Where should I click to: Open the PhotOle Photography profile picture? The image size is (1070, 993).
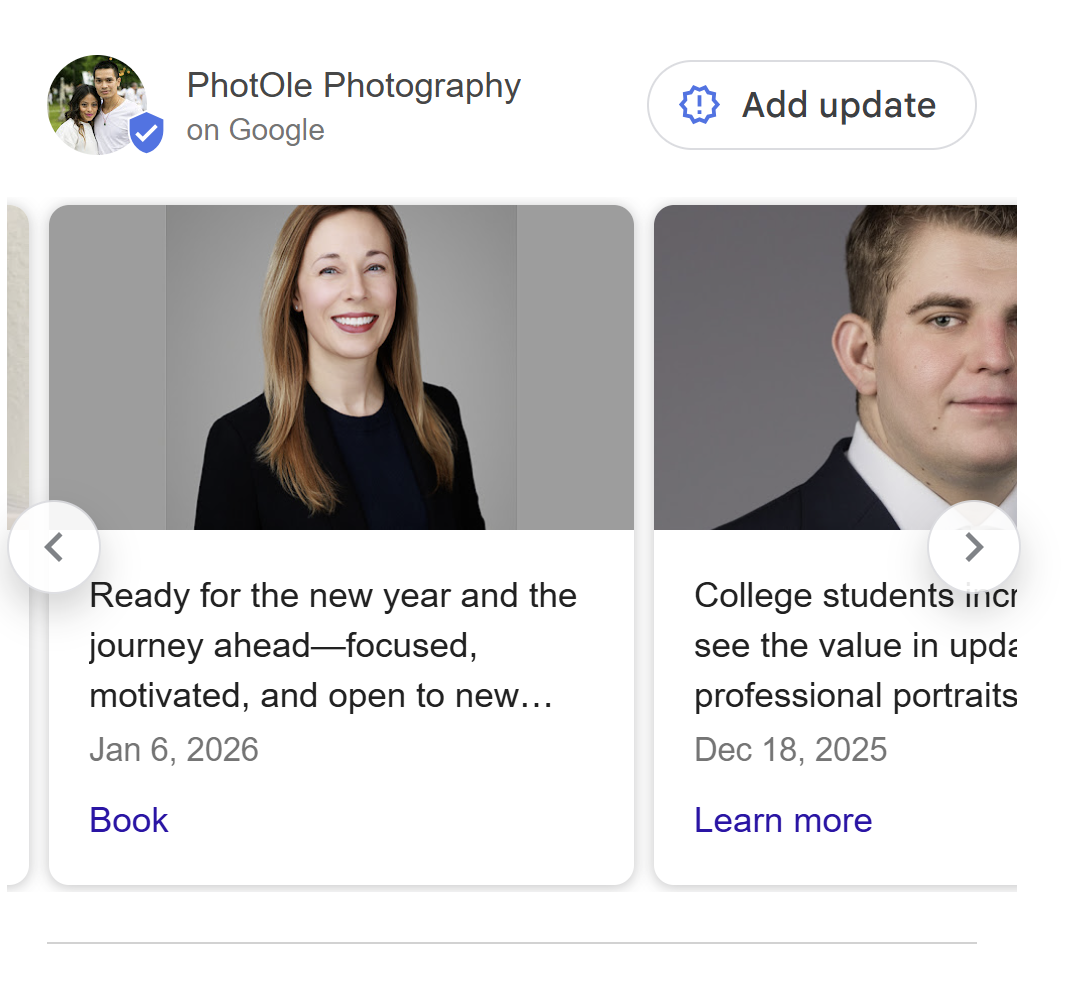tap(95, 103)
